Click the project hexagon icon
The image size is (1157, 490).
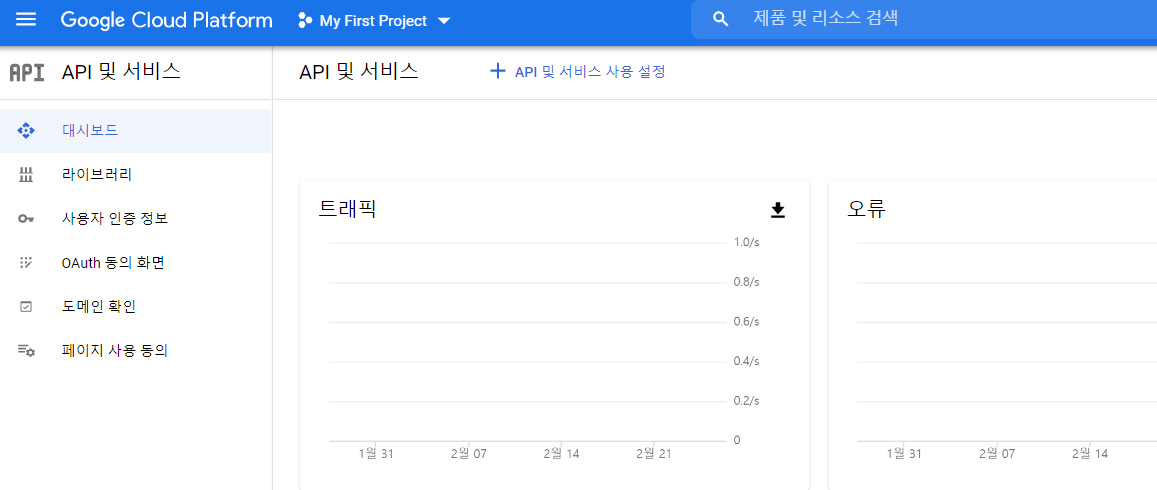(x=305, y=20)
